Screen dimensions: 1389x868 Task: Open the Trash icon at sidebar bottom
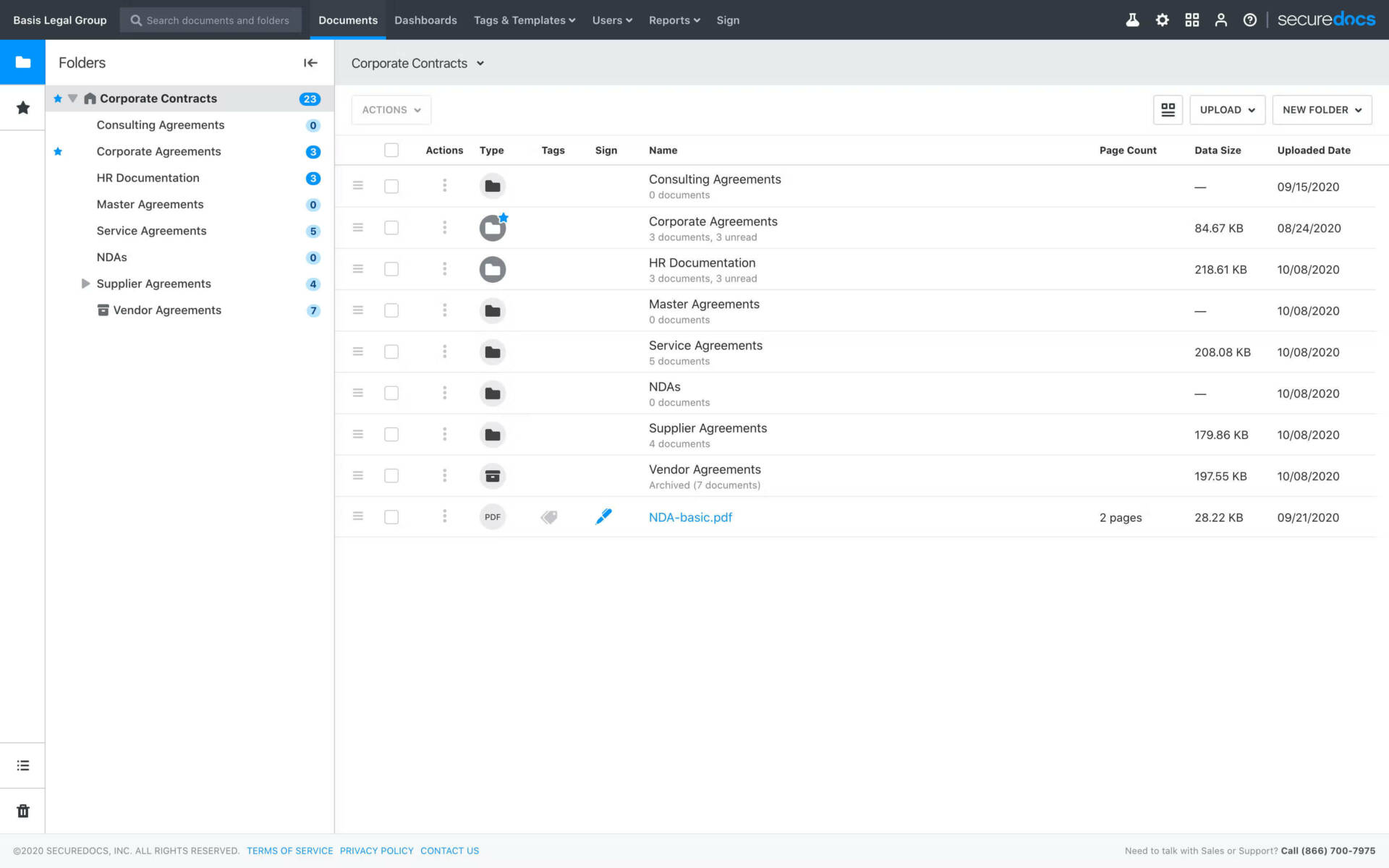tap(22, 810)
